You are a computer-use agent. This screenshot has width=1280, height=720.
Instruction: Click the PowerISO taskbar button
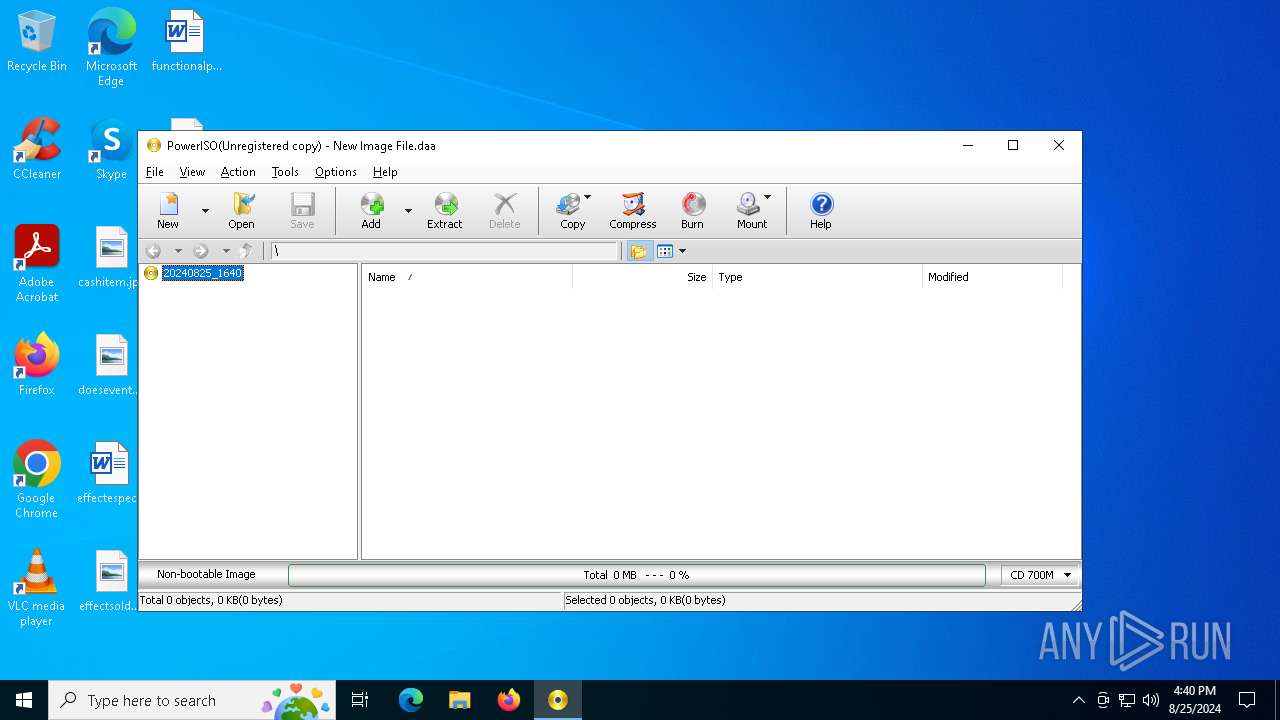(558, 700)
